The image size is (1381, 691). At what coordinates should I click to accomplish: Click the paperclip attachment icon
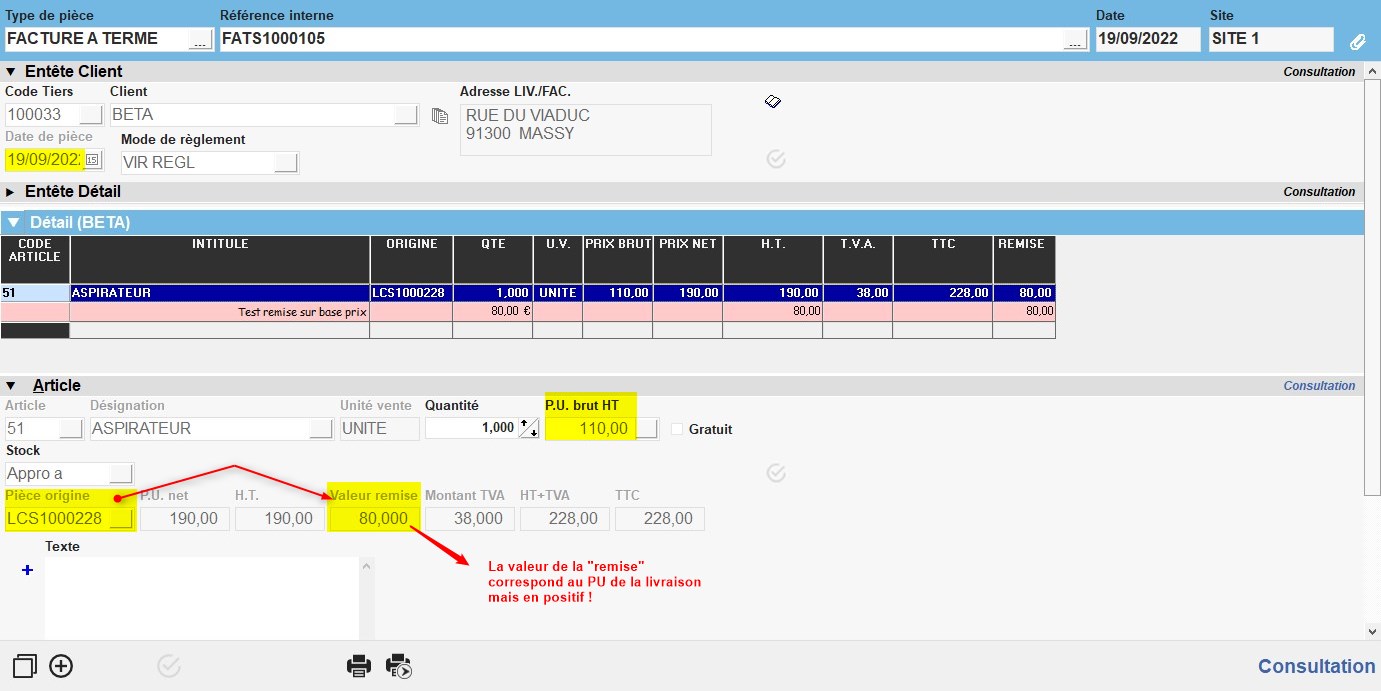coord(1357,41)
